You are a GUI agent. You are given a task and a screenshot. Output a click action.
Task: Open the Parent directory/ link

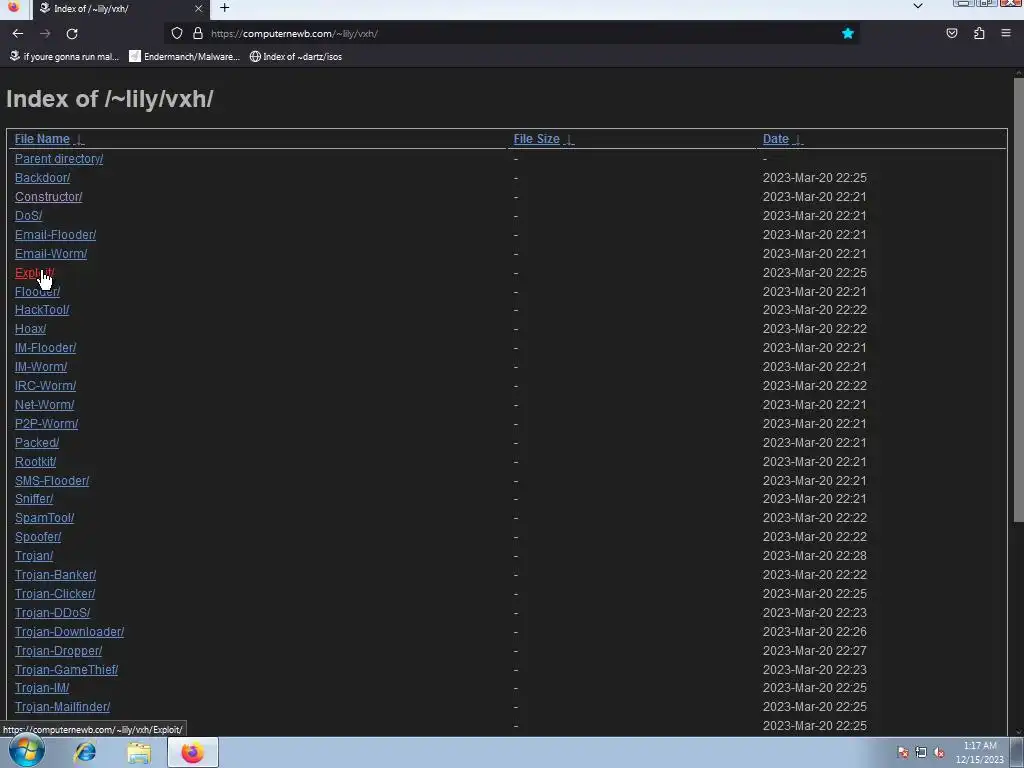click(59, 159)
